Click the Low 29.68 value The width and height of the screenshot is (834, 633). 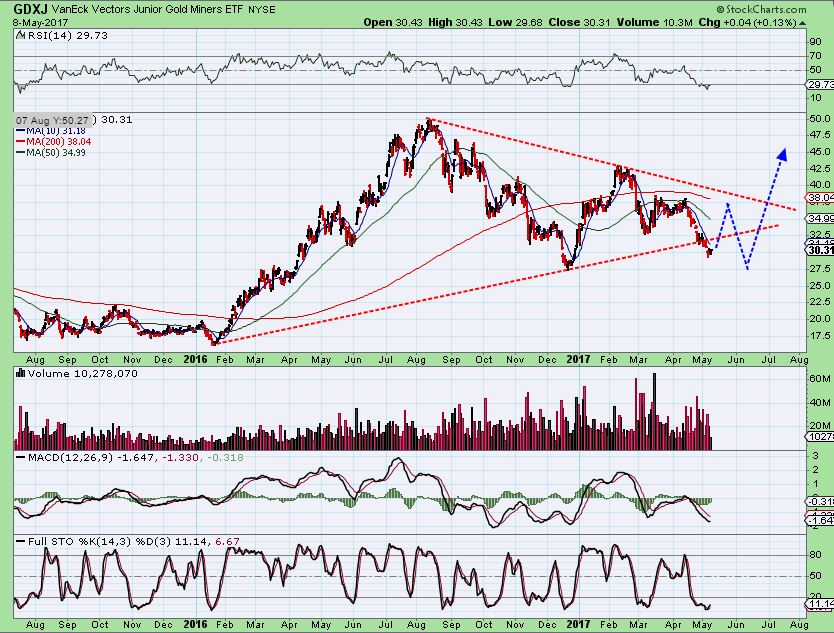(x=516, y=22)
